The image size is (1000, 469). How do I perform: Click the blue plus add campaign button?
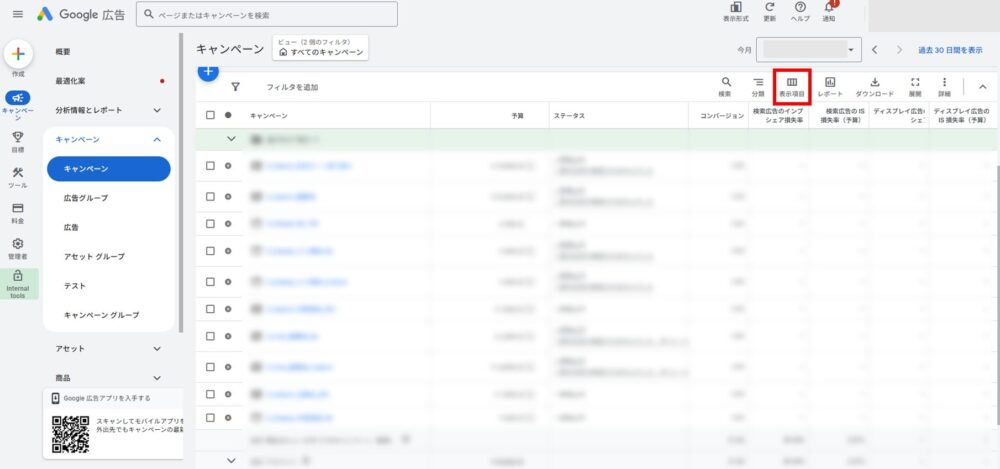click(207, 71)
